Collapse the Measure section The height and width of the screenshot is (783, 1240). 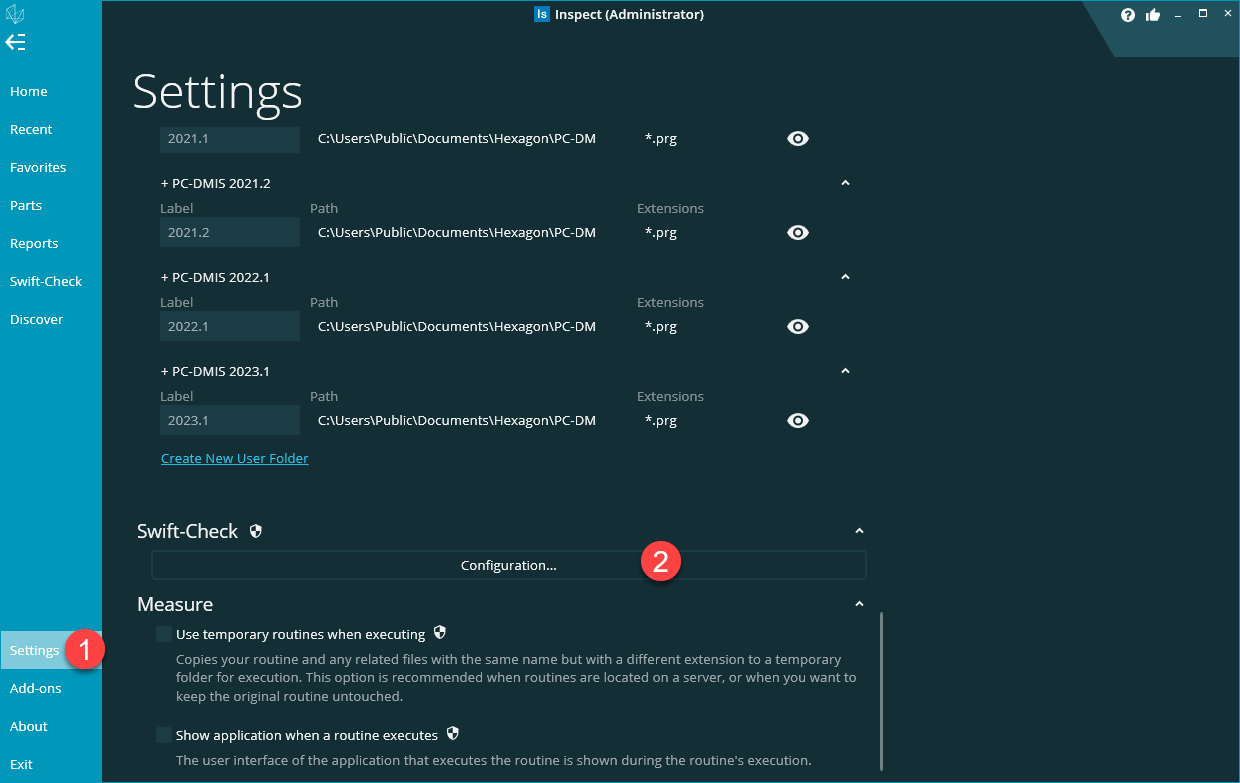859,604
